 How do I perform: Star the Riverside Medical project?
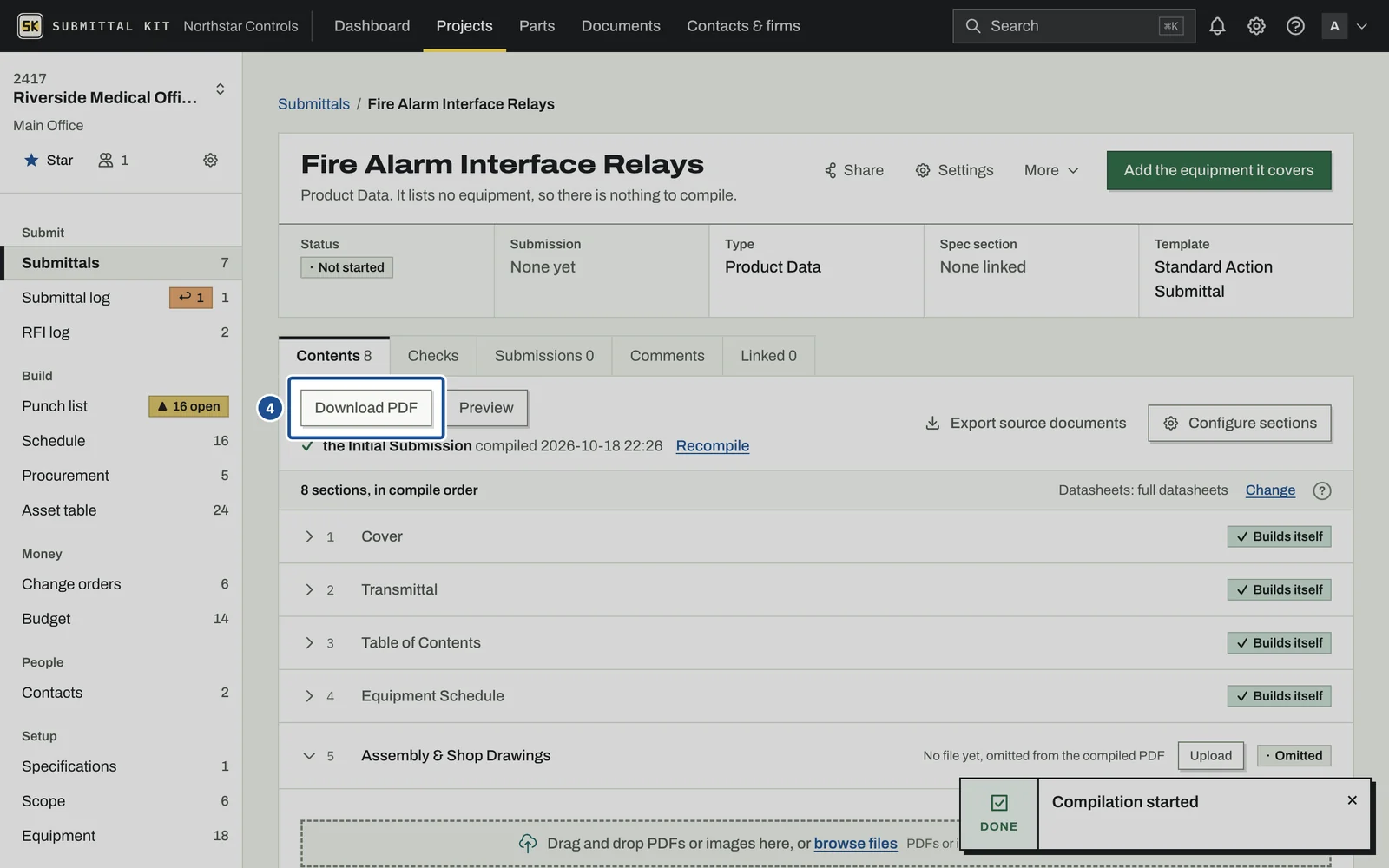pyautogui.click(x=49, y=160)
